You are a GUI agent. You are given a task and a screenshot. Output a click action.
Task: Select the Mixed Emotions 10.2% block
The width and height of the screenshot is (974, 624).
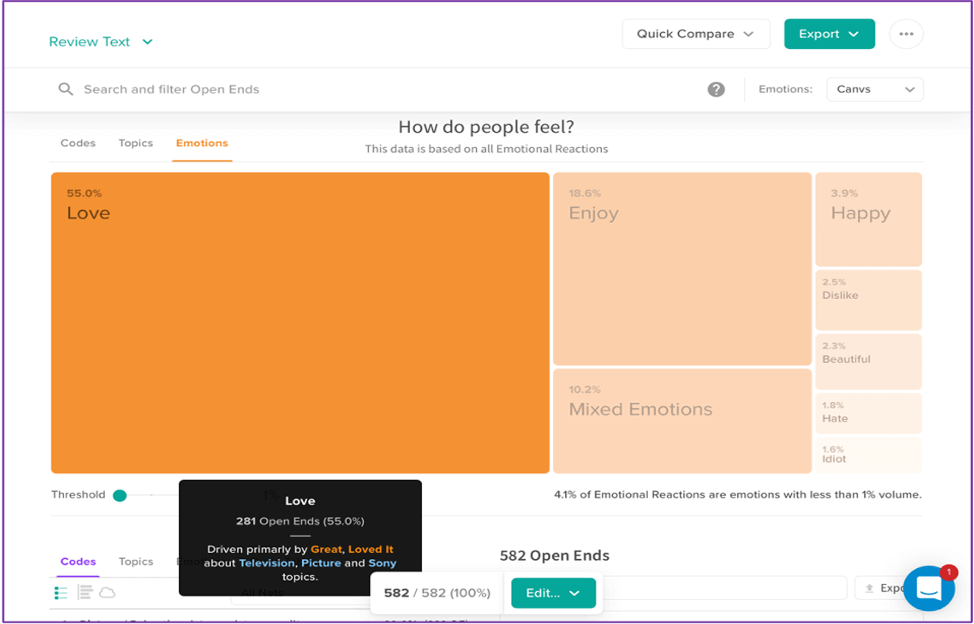tap(682, 421)
